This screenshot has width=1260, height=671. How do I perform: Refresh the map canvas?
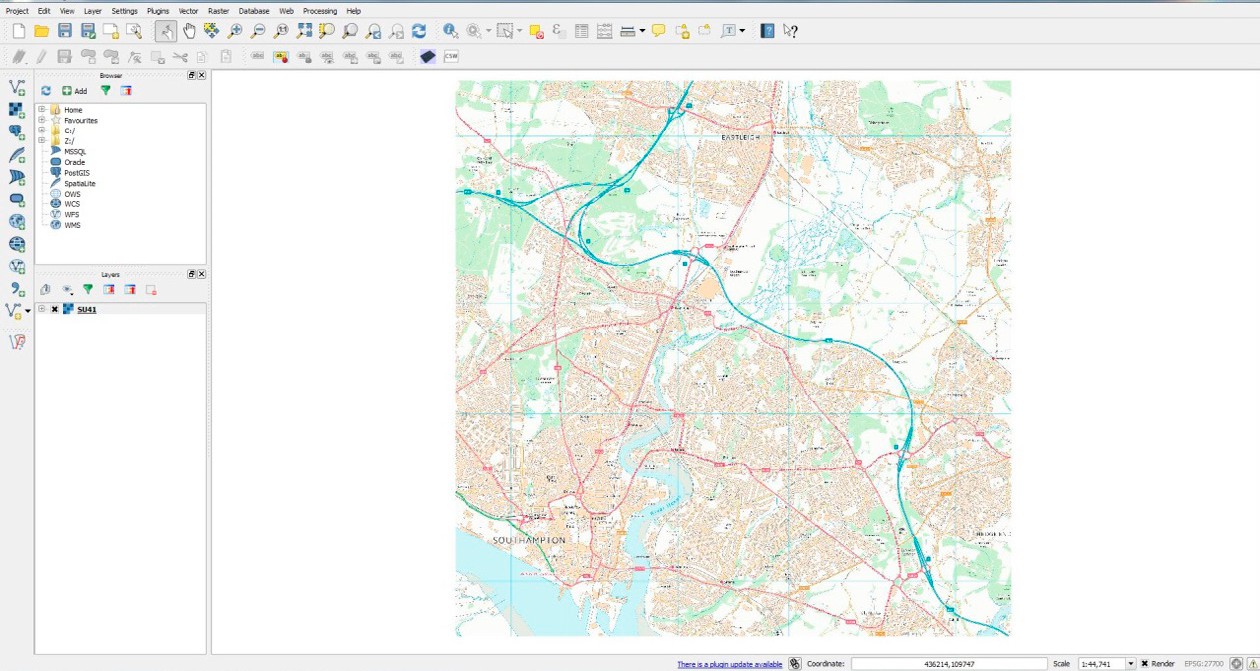click(418, 30)
